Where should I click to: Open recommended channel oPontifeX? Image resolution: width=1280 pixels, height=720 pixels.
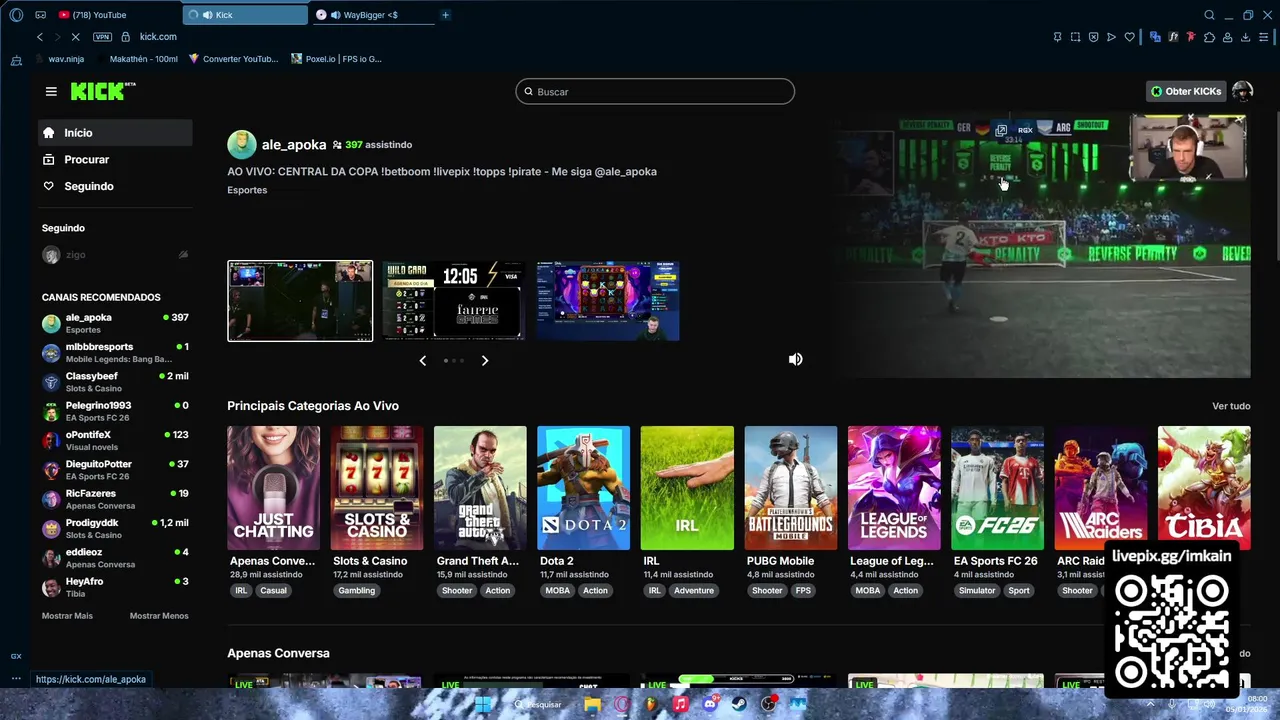tap(115, 441)
